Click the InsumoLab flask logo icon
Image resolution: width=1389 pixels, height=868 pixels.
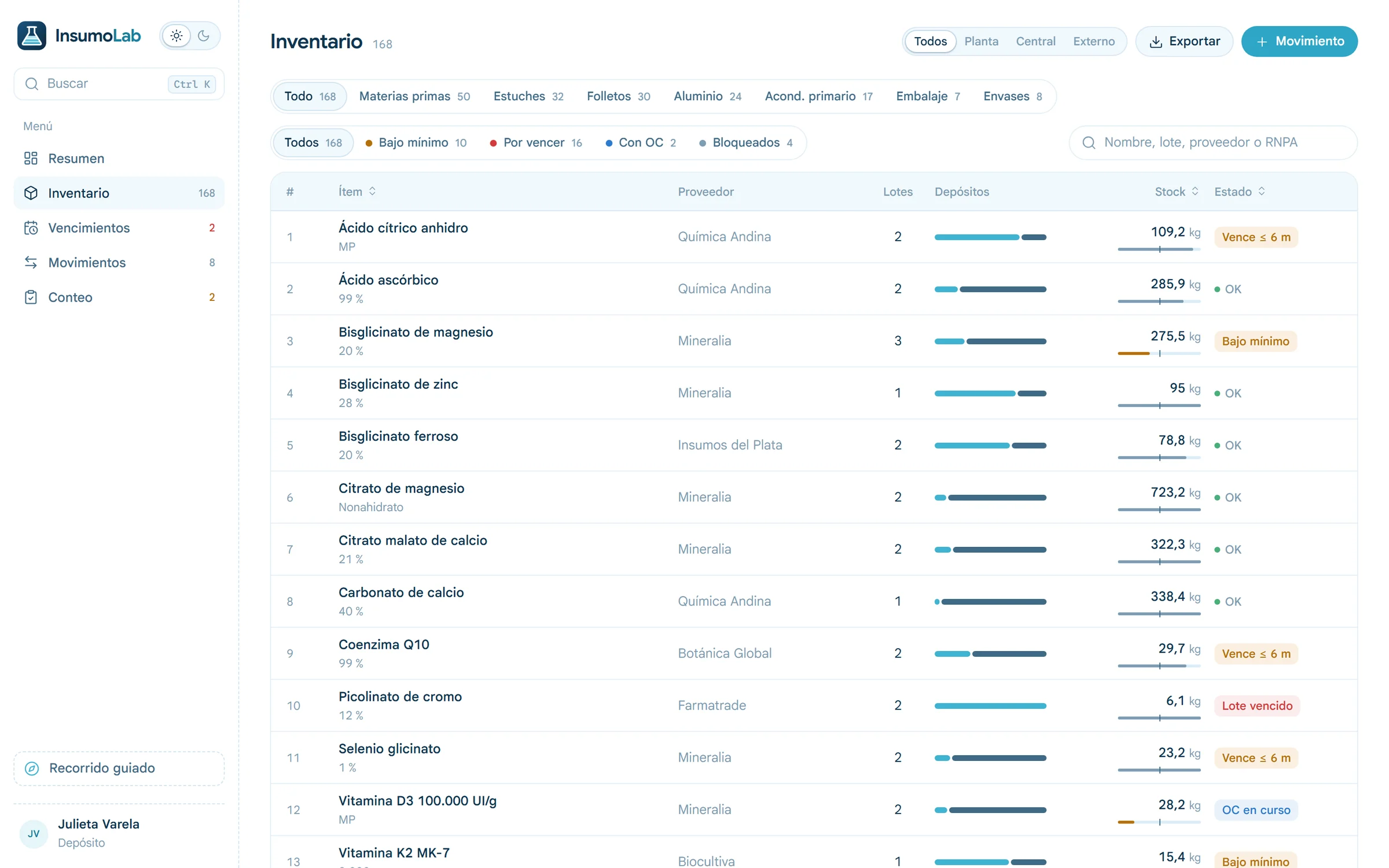point(32,36)
